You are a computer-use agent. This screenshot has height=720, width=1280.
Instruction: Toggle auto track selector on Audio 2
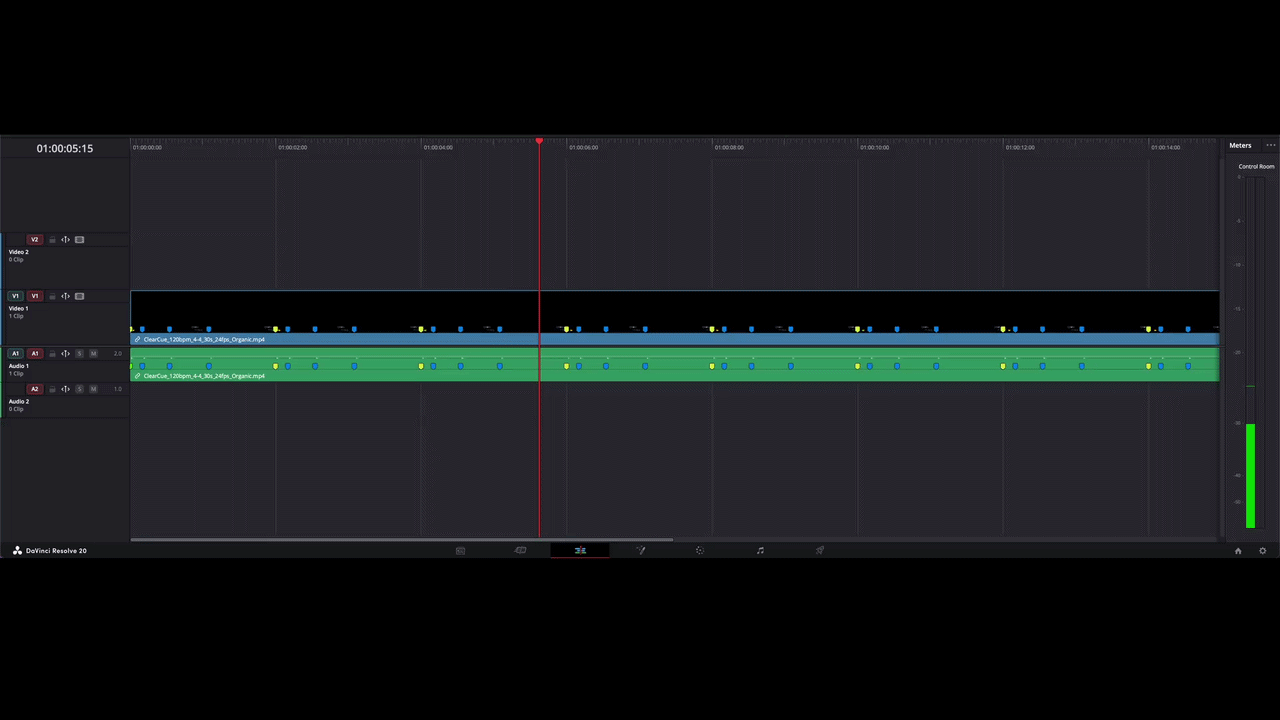click(65, 389)
